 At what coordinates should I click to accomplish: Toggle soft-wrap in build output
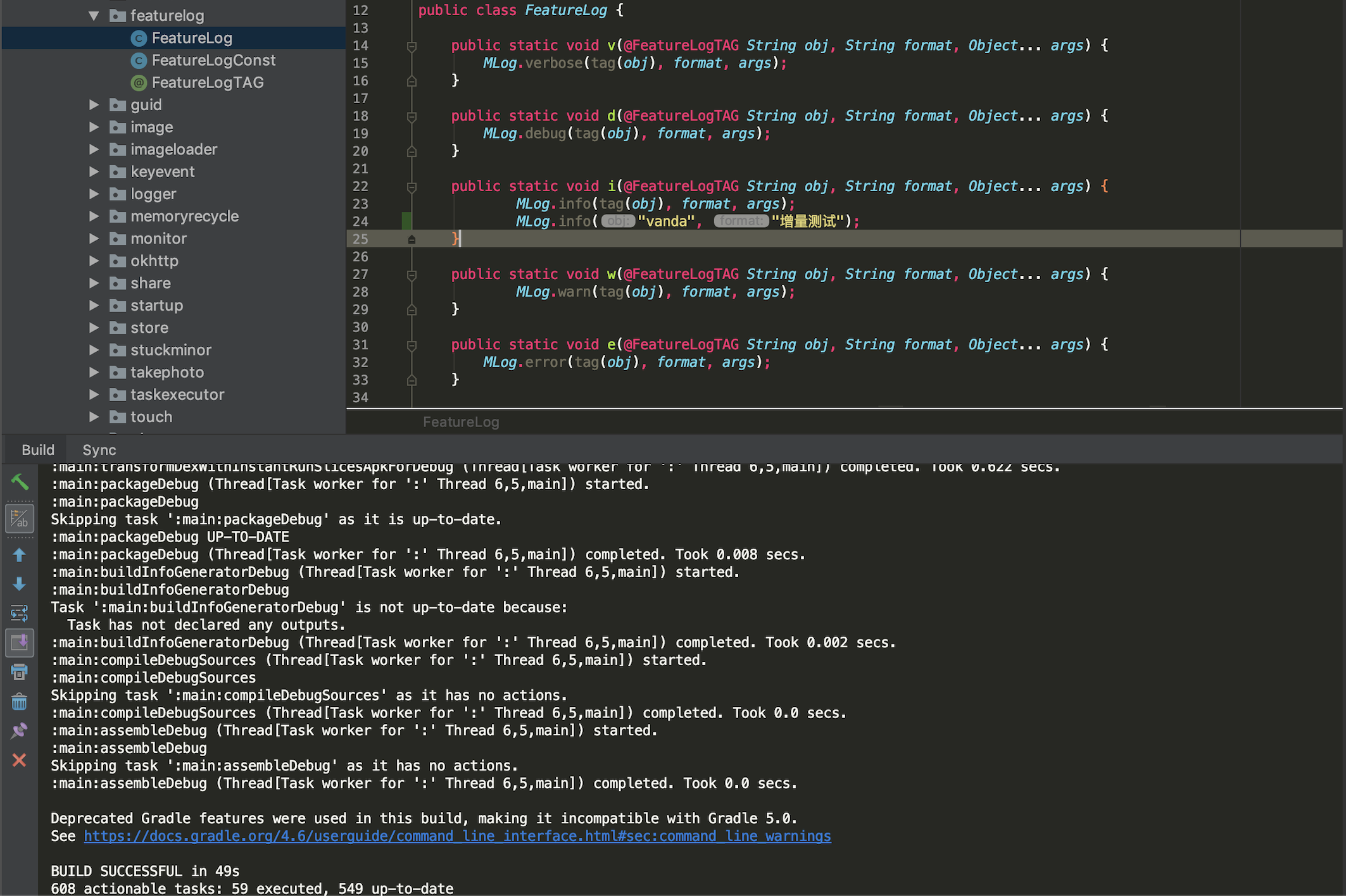[20, 613]
